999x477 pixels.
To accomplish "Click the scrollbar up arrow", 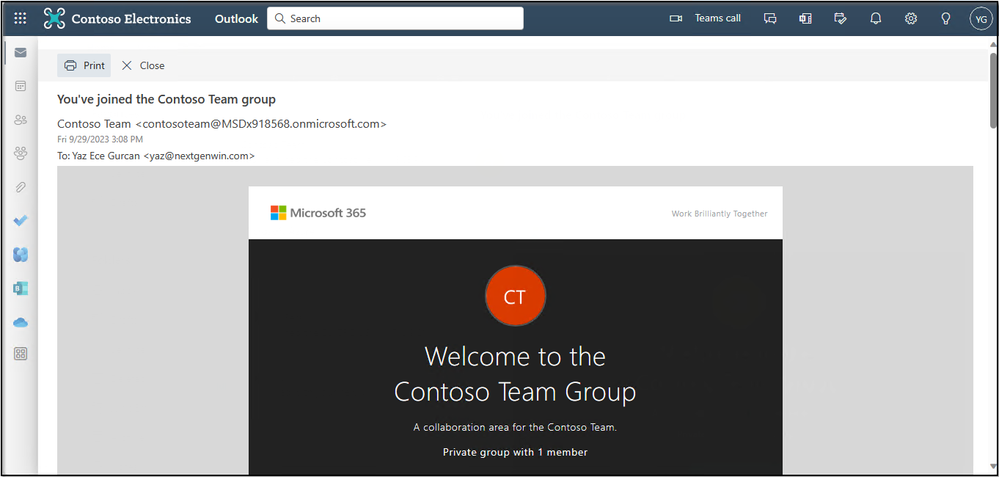I will [x=993, y=43].
